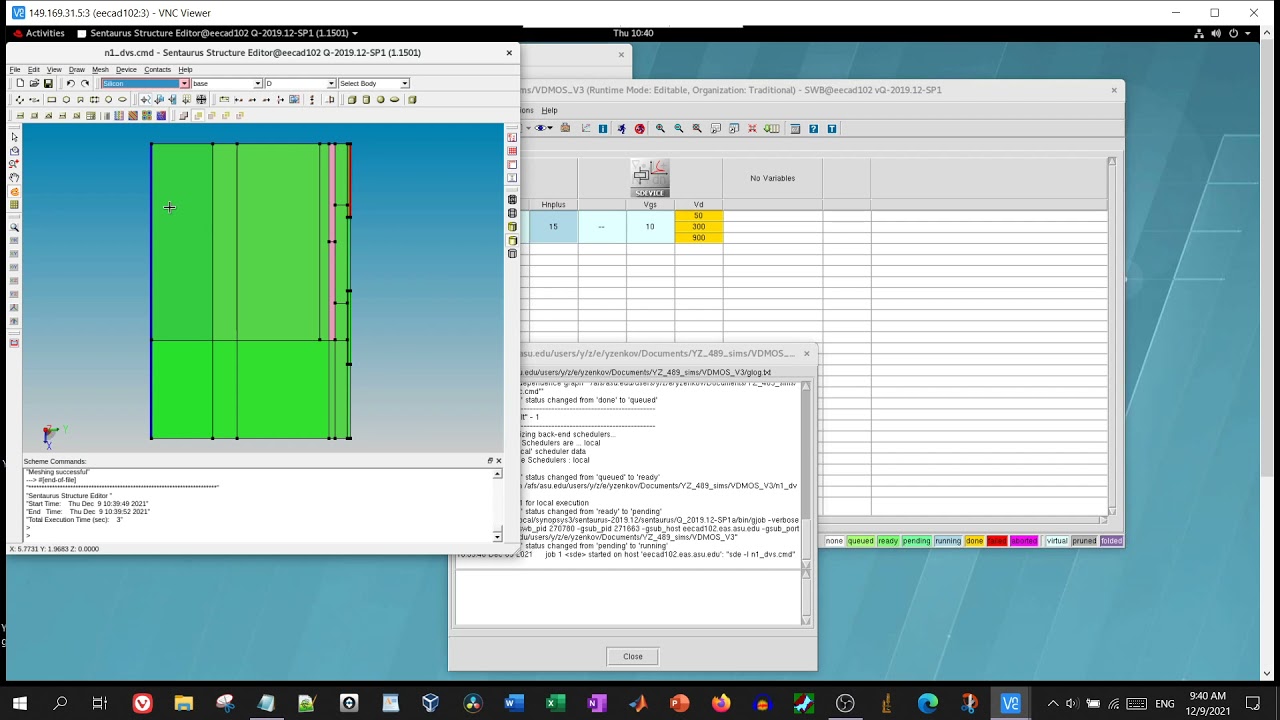1280x720 pixels.
Task: Open Firefox from taskbar
Action: point(721,704)
